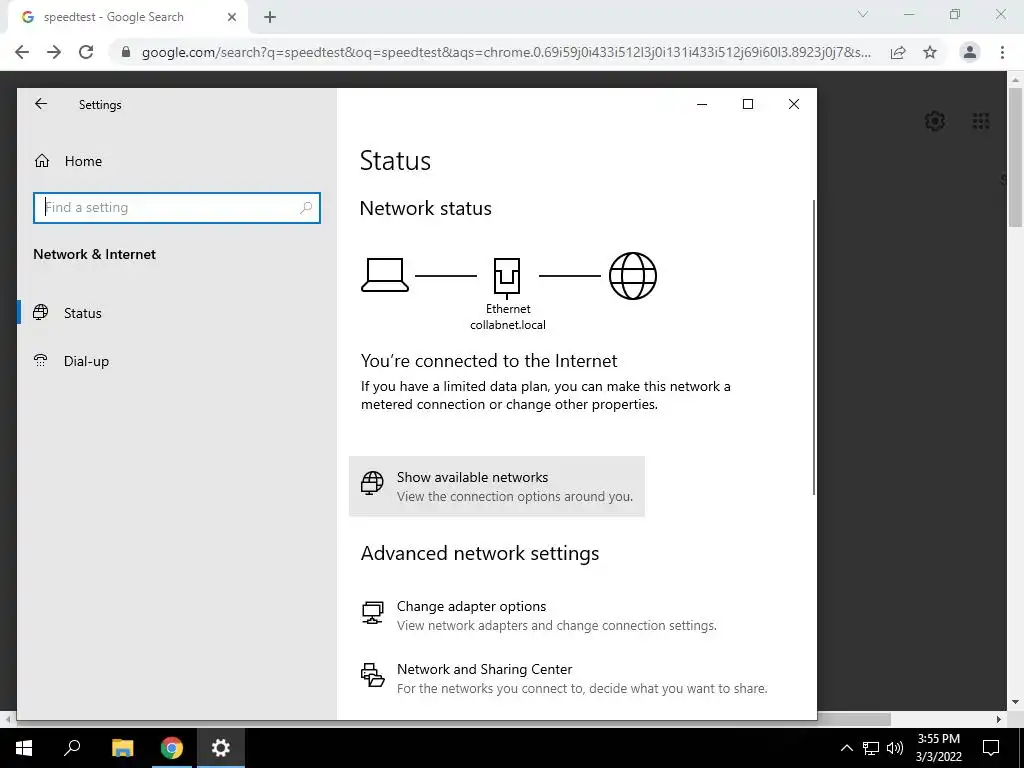Click the Chrome address bar URL

tap(506, 52)
